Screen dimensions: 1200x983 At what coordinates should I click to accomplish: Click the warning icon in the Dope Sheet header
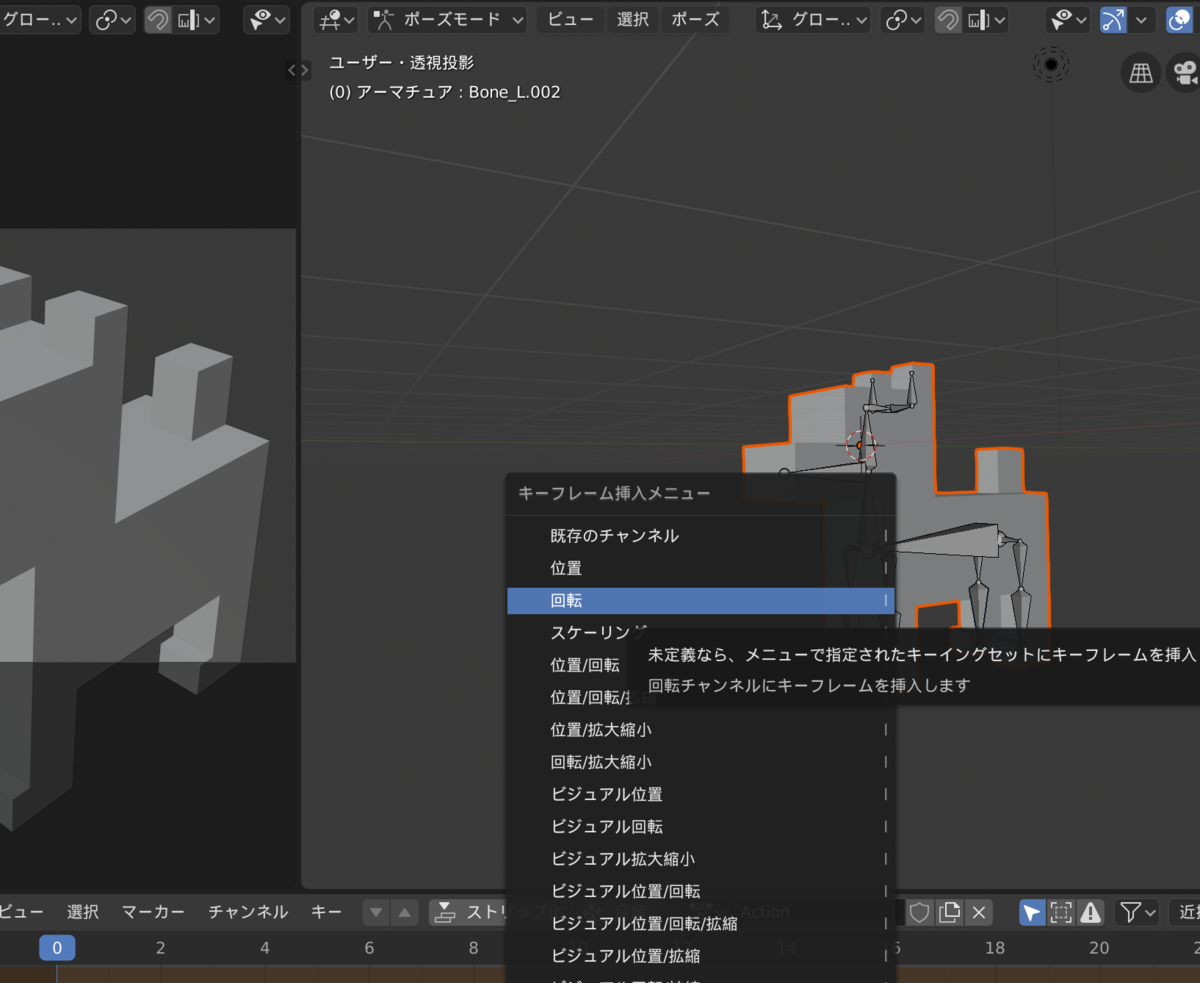(x=1090, y=912)
